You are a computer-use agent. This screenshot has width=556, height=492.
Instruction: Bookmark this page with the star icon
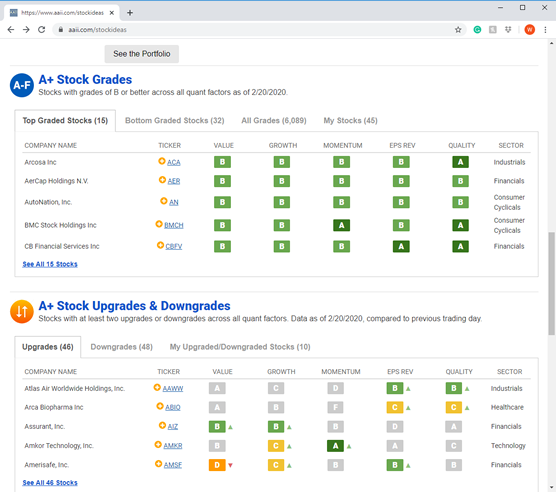coord(458,30)
